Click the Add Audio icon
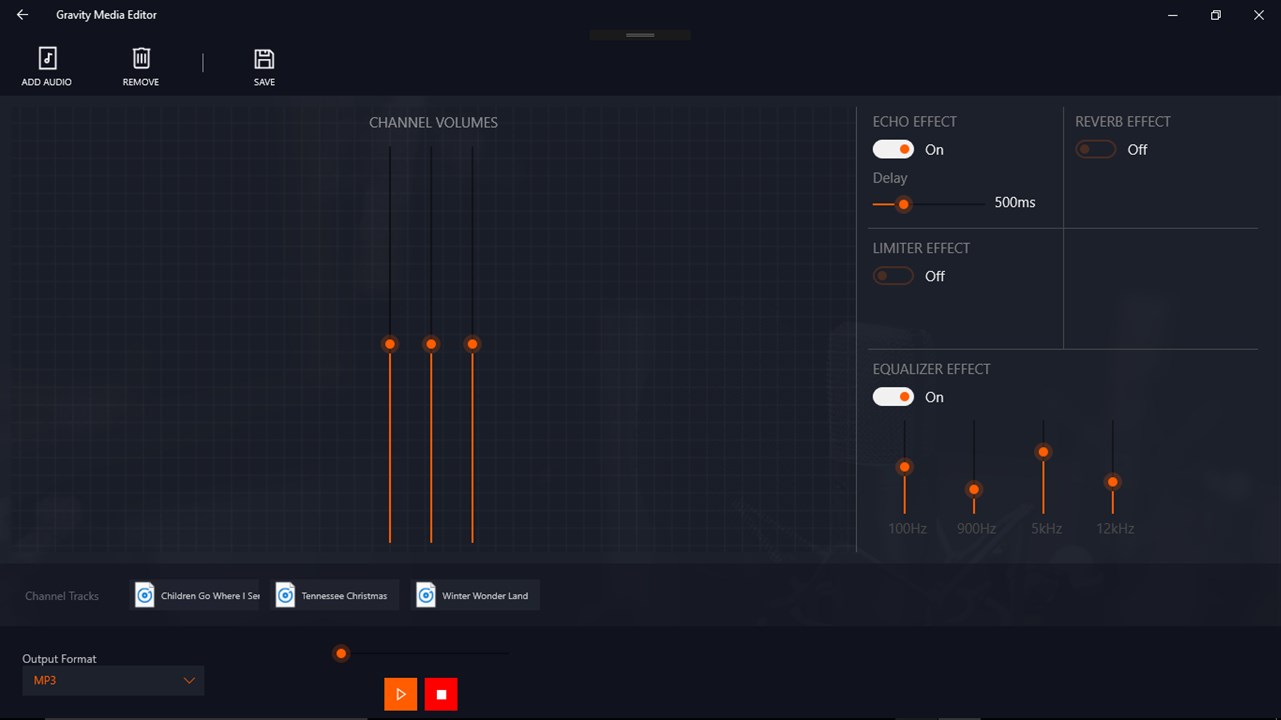Viewport: 1281px width, 720px height. 47,58
